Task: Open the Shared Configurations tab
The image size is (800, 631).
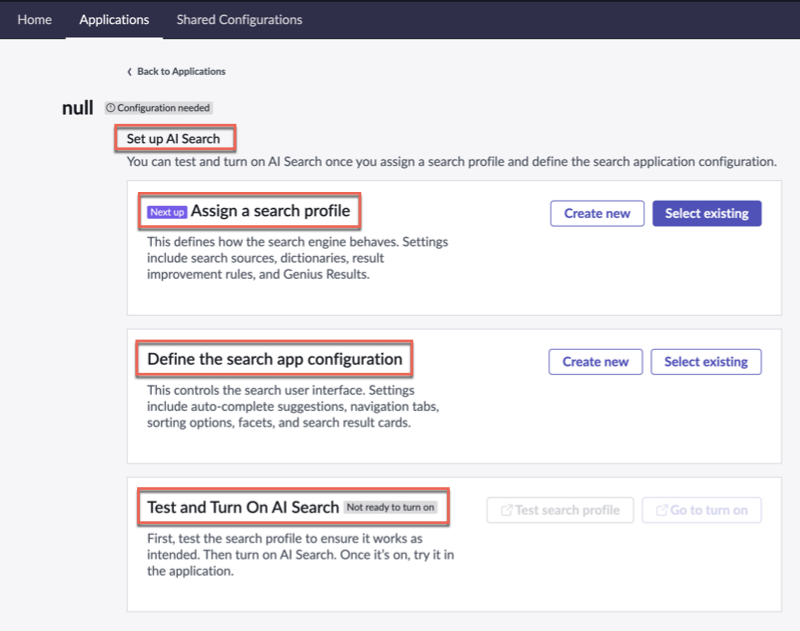Action: 239,19
